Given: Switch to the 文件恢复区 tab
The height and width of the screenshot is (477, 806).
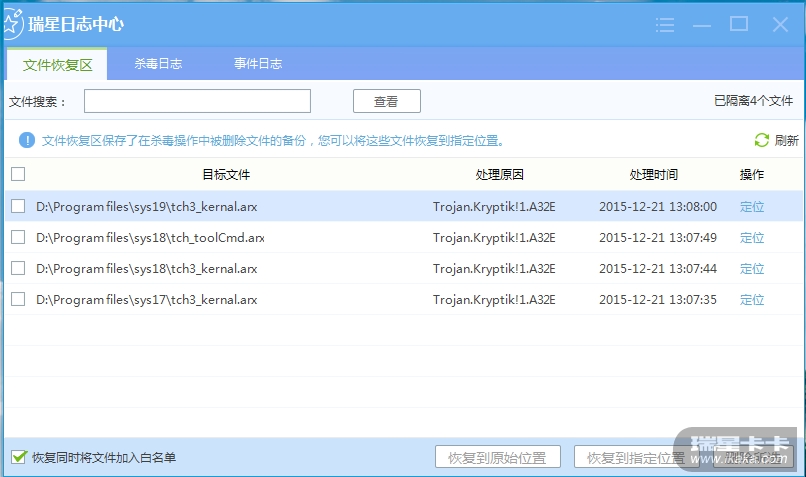Looking at the screenshot, I should (57, 65).
